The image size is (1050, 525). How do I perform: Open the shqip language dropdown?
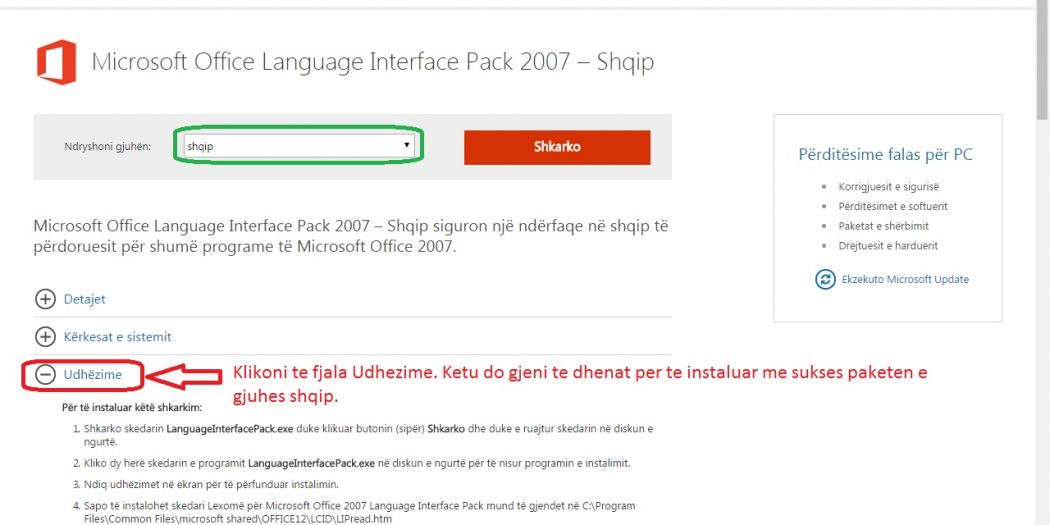coord(299,146)
